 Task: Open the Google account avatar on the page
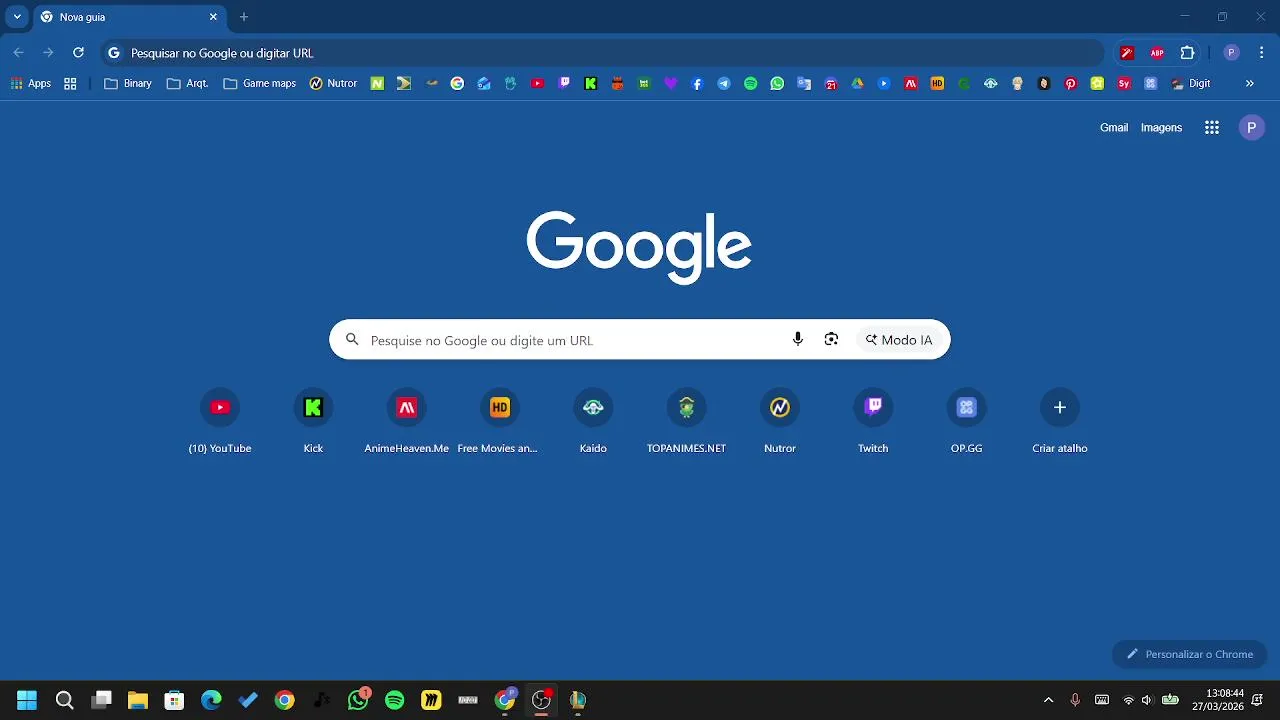(x=1251, y=128)
